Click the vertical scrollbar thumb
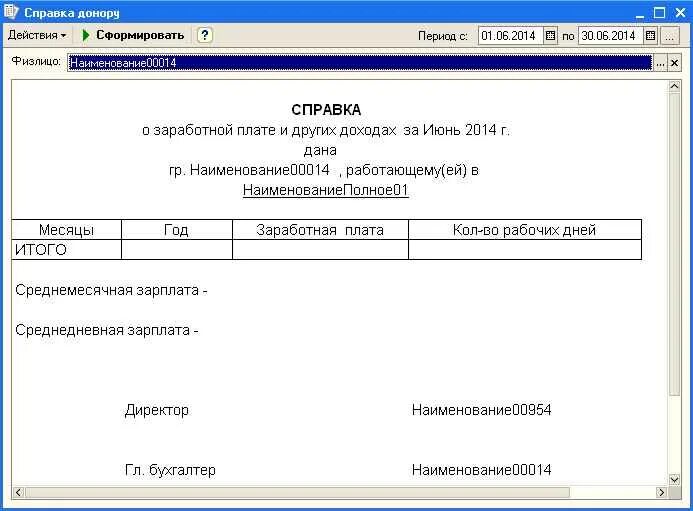This screenshot has height=511, width=693. coord(674,244)
